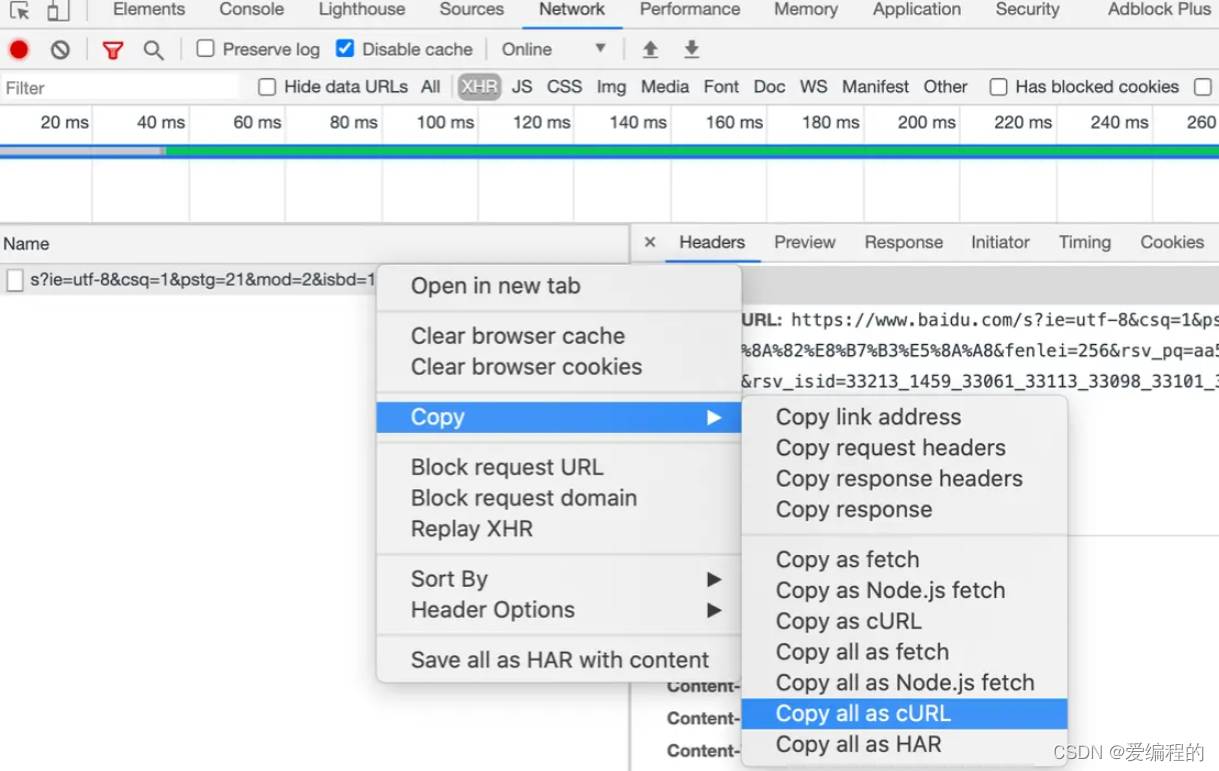This screenshot has width=1219, height=771.
Task: Filter requests by Media type
Action: pos(665,87)
